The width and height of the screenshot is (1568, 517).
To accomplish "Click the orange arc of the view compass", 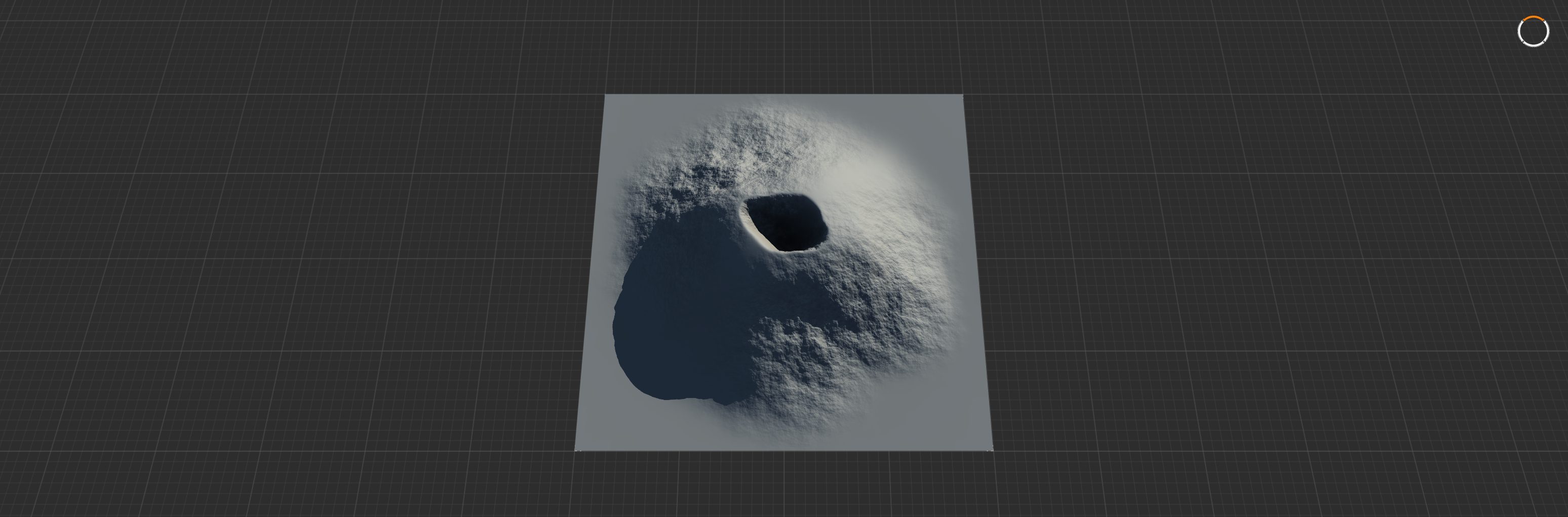I will coord(1534,17).
